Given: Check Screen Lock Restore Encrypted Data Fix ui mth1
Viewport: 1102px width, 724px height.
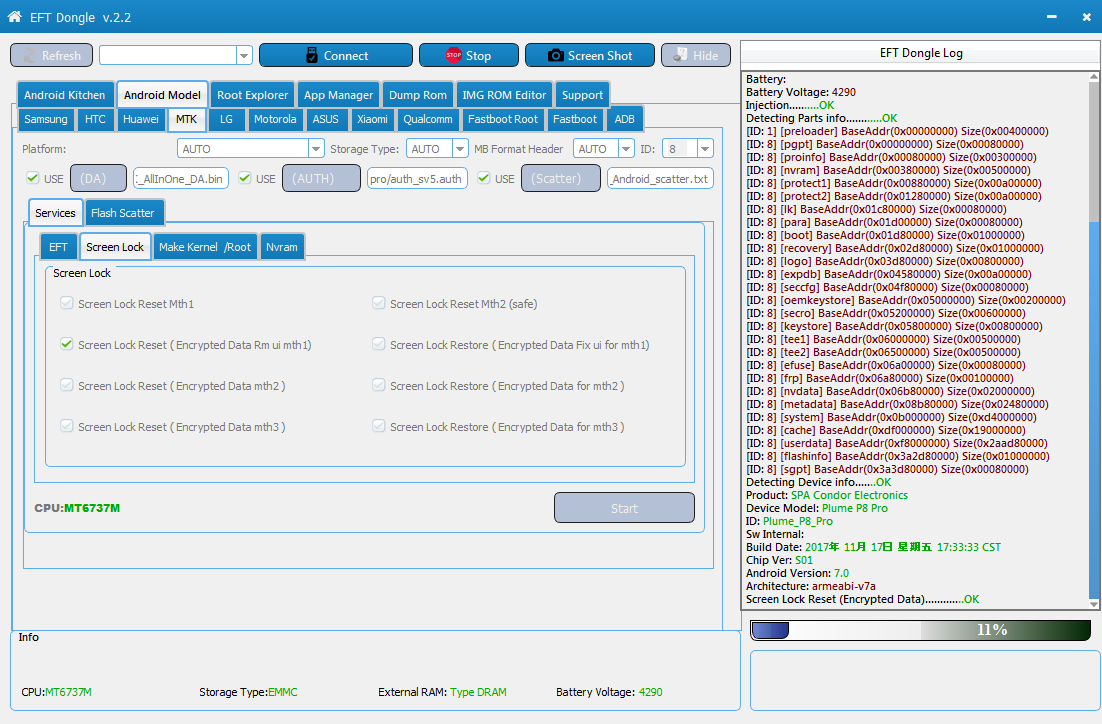Looking at the screenshot, I should click(x=379, y=344).
